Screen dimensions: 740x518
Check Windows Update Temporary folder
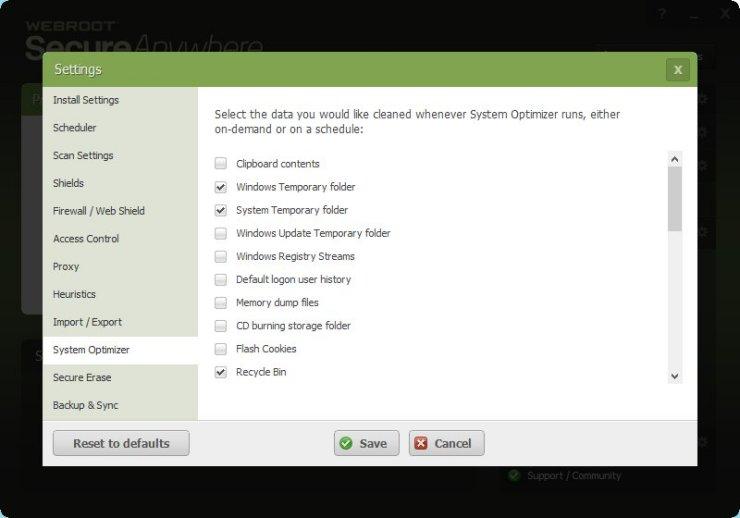tap(220, 233)
